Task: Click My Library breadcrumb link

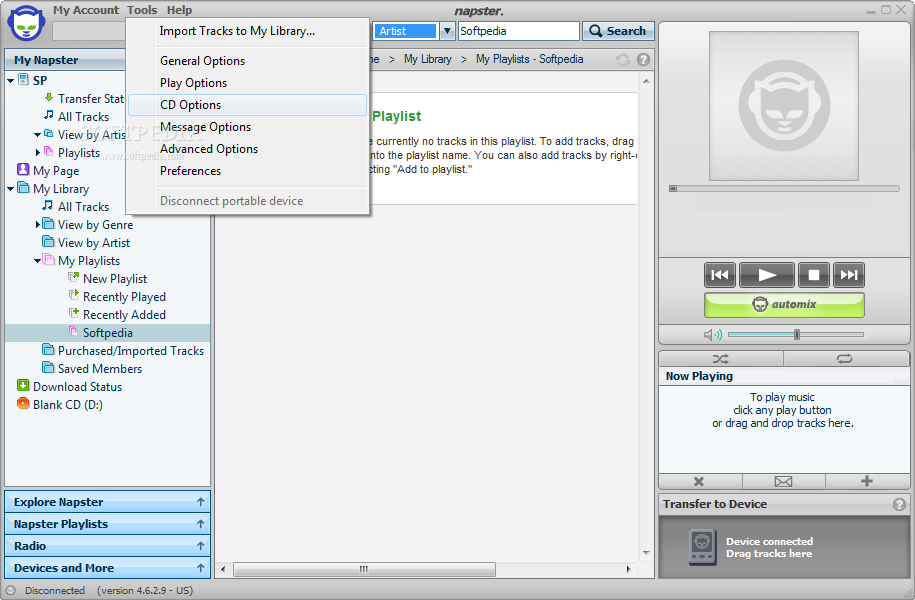Action: [428, 59]
